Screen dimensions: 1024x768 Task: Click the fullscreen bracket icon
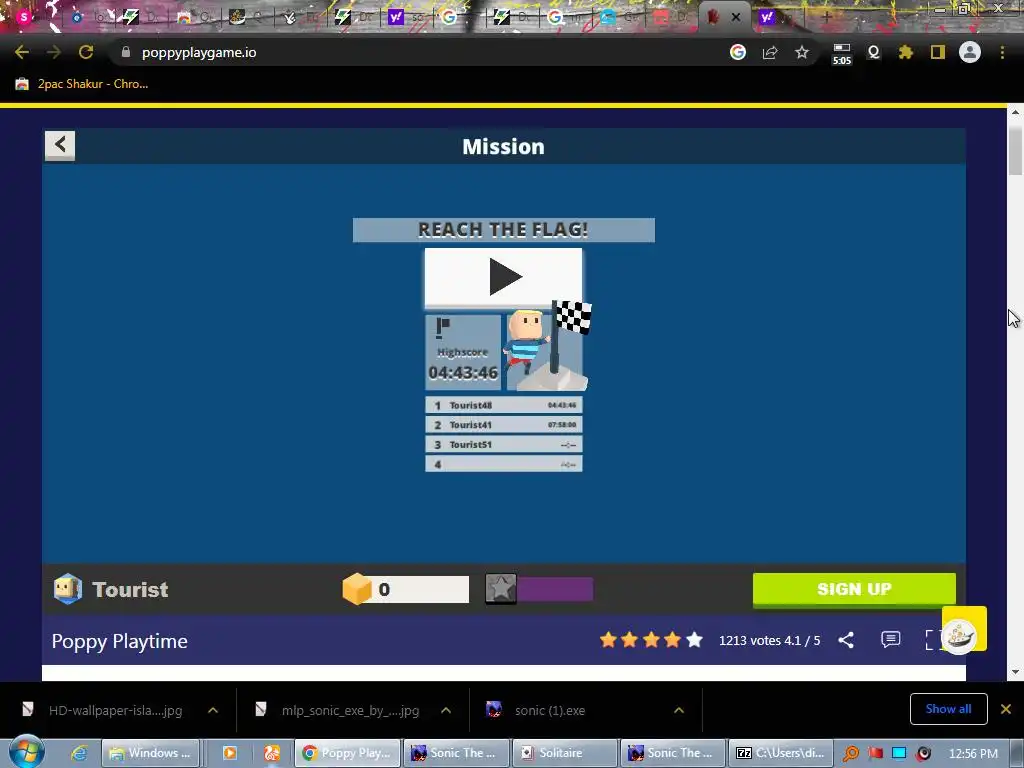coord(933,640)
